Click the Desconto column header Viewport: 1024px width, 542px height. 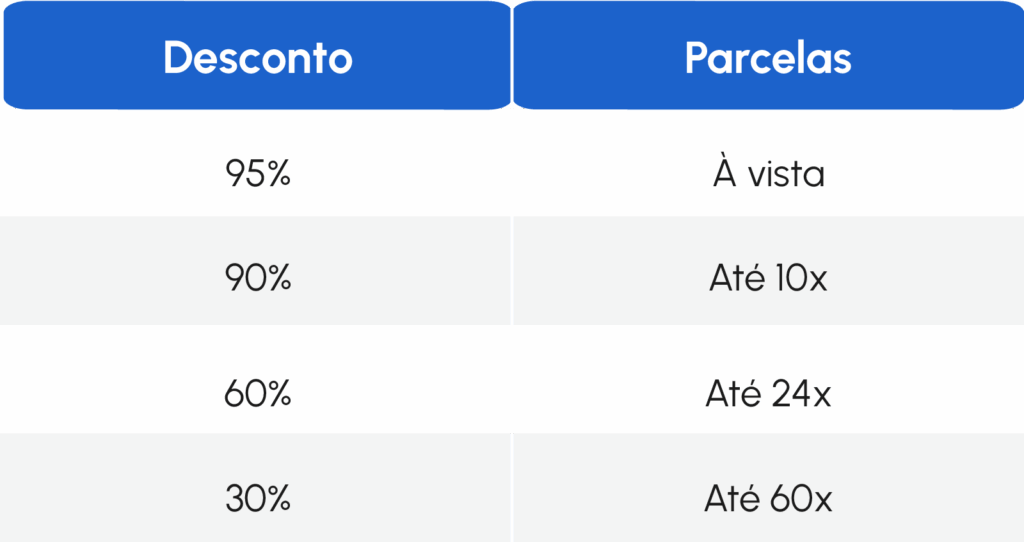[257, 57]
